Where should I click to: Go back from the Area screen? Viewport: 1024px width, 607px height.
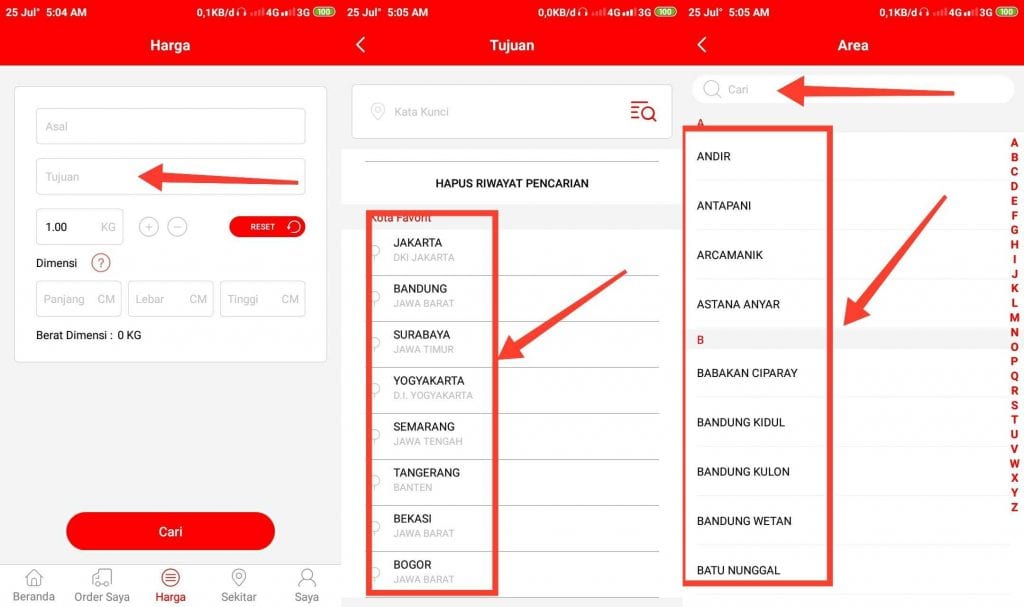(702, 44)
